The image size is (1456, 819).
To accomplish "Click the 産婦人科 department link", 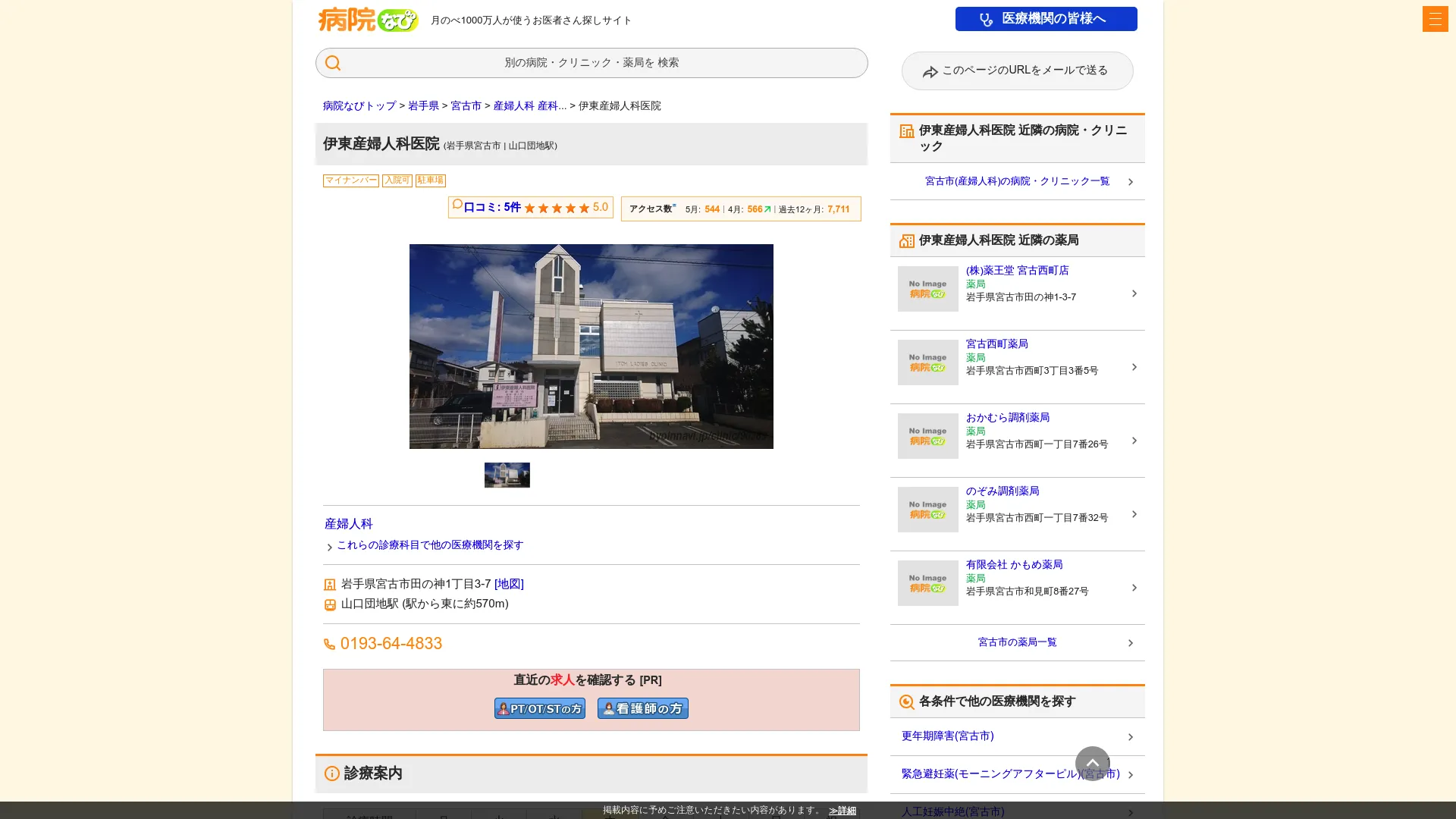I will click(x=348, y=524).
